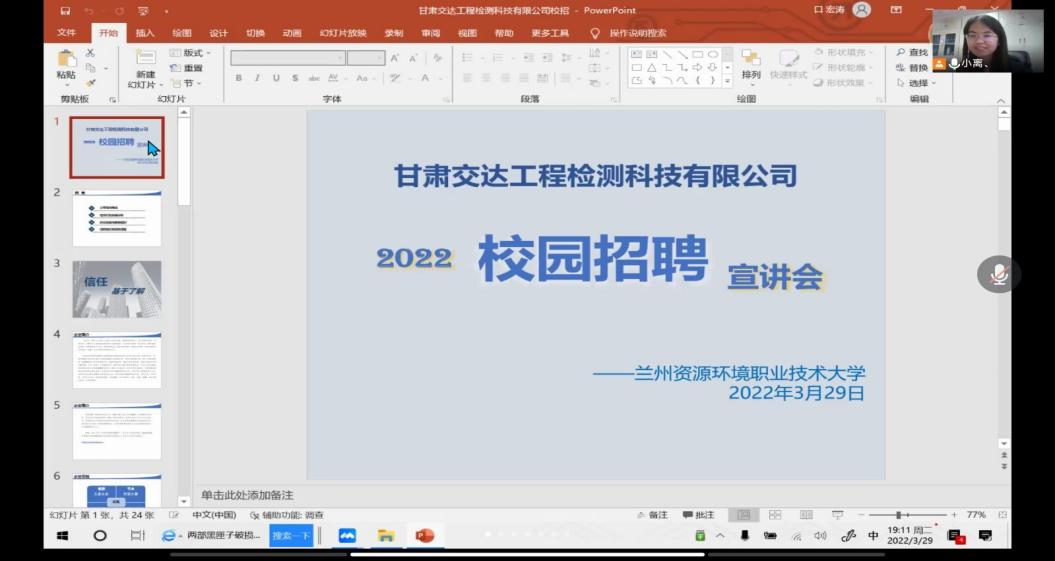Image resolution: width=1055 pixels, height=561 pixels.
Task: Start Slide Show from status bar icon
Action: [838, 515]
